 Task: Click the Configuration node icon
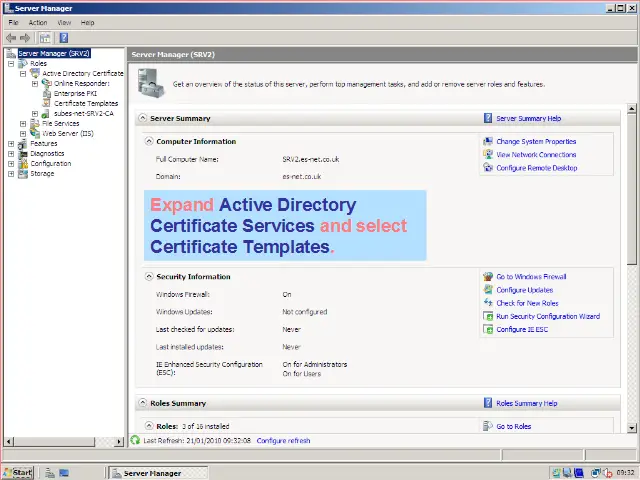23,163
